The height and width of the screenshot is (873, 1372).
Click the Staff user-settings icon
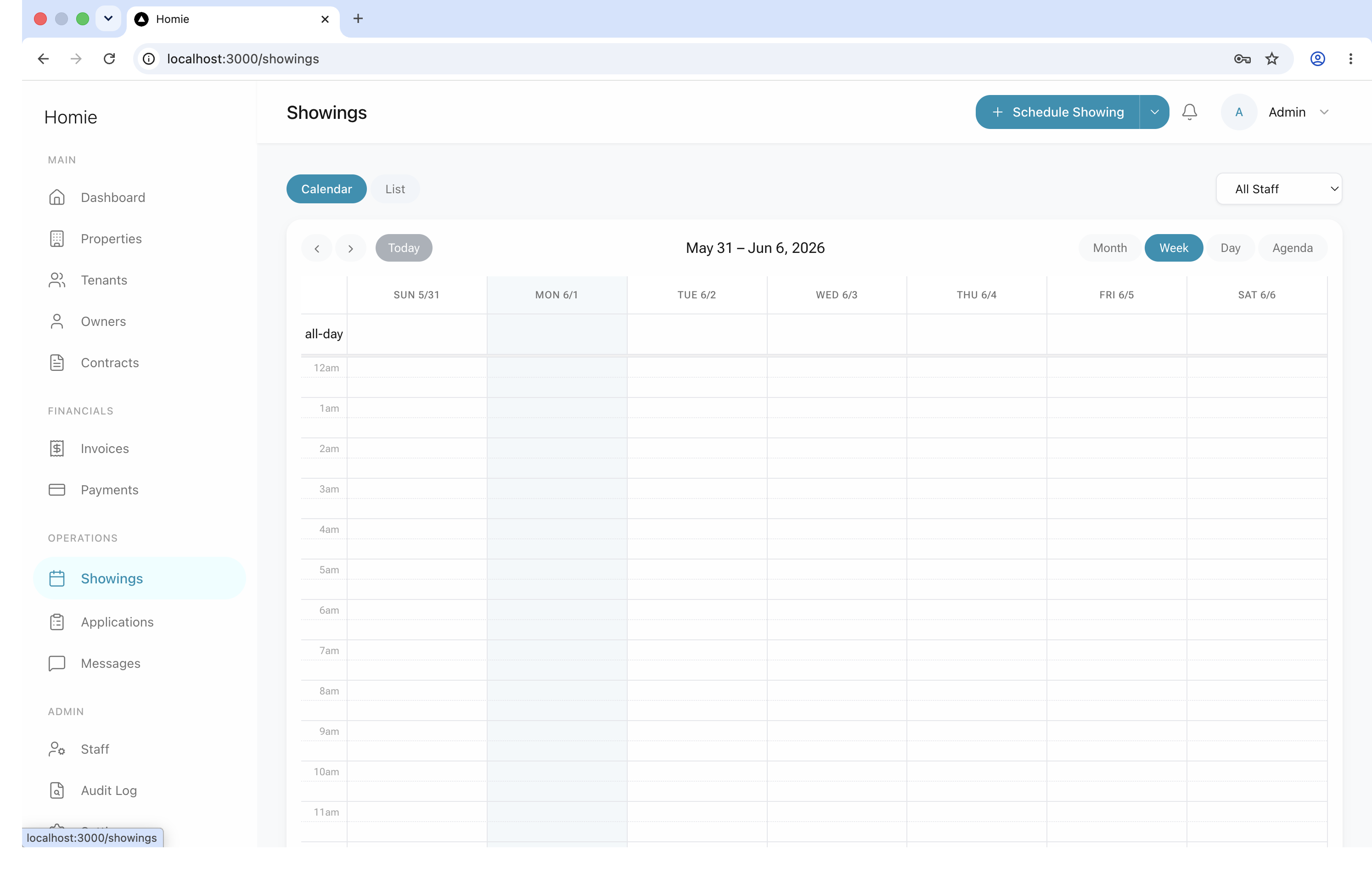[57, 749]
